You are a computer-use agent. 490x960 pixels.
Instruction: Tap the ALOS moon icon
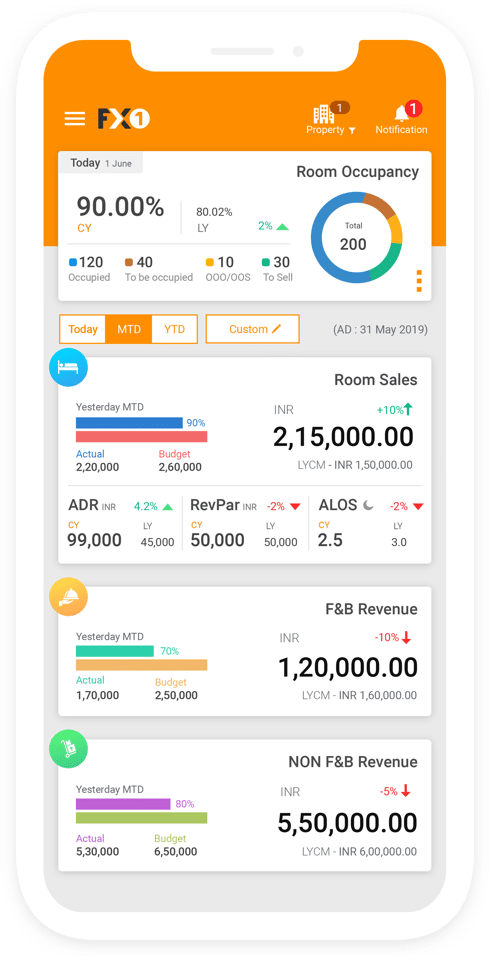pos(368,505)
